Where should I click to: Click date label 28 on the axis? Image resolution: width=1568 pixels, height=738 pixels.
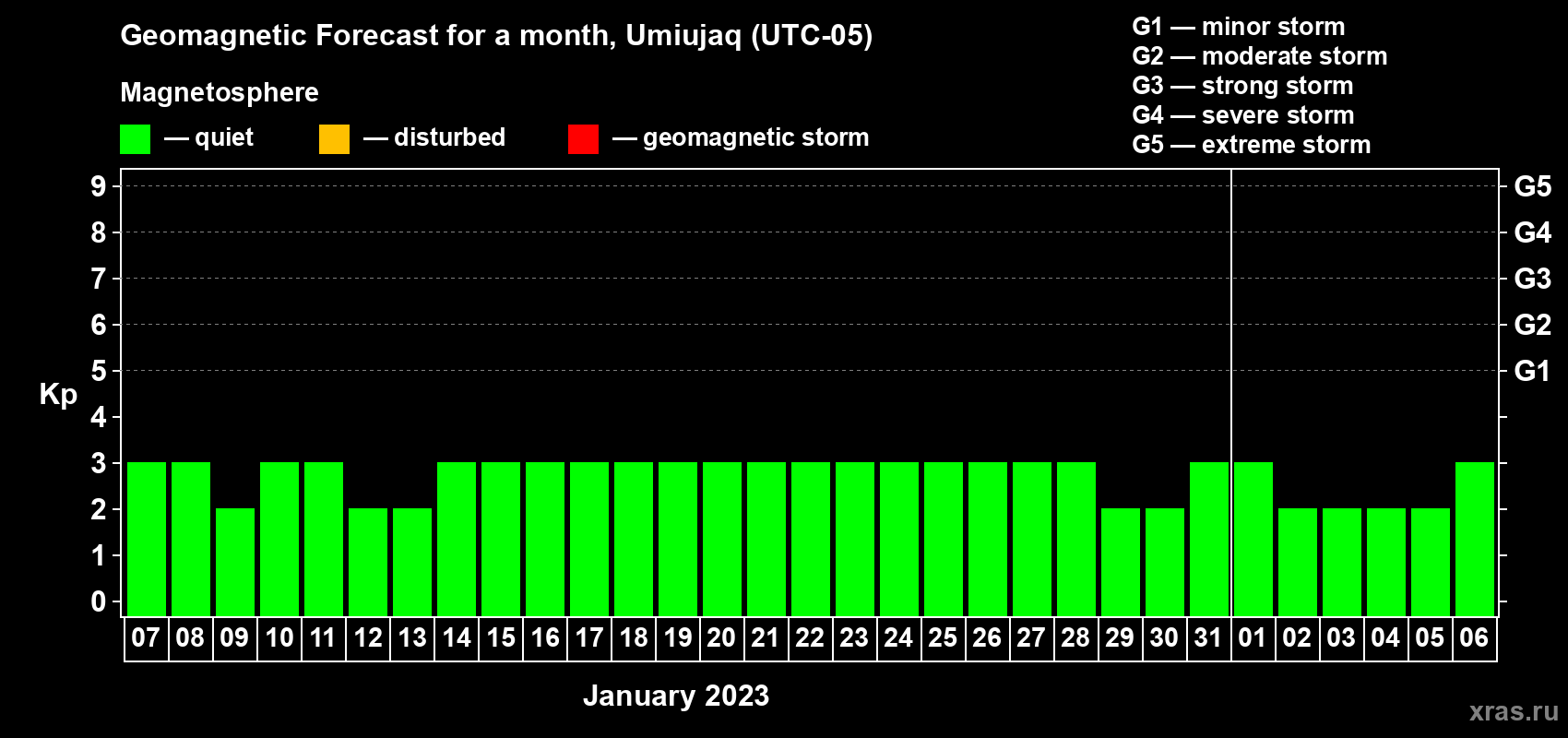[x=1075, y=638]
